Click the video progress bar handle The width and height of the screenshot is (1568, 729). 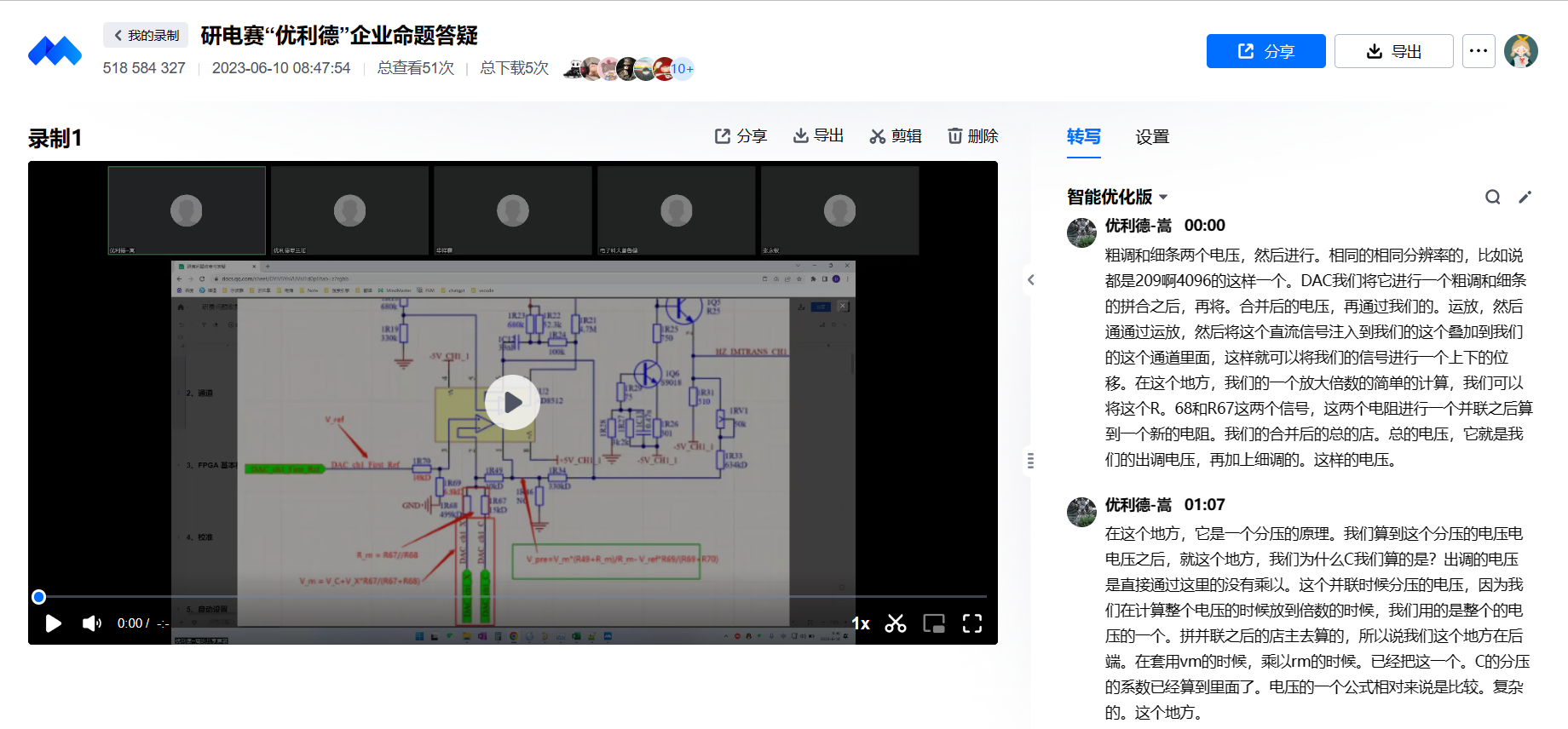click(38, 597)
